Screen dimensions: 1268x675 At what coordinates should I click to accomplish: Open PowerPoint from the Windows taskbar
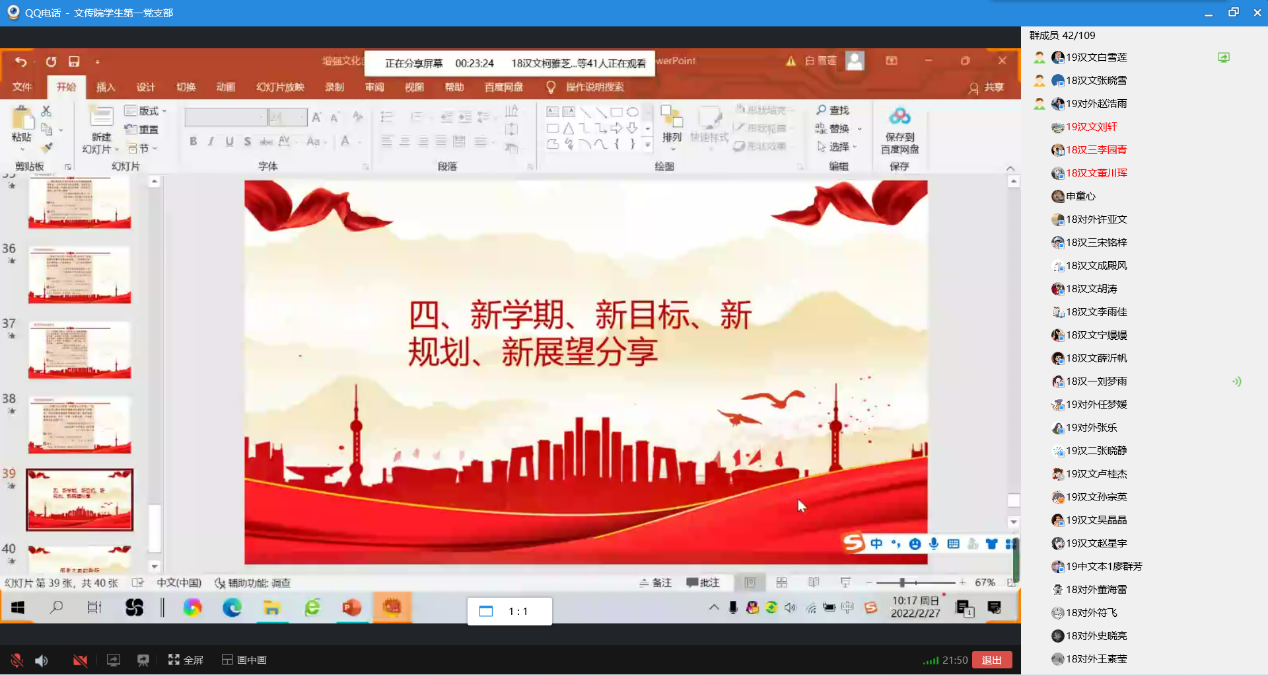[x=351, y=607]
